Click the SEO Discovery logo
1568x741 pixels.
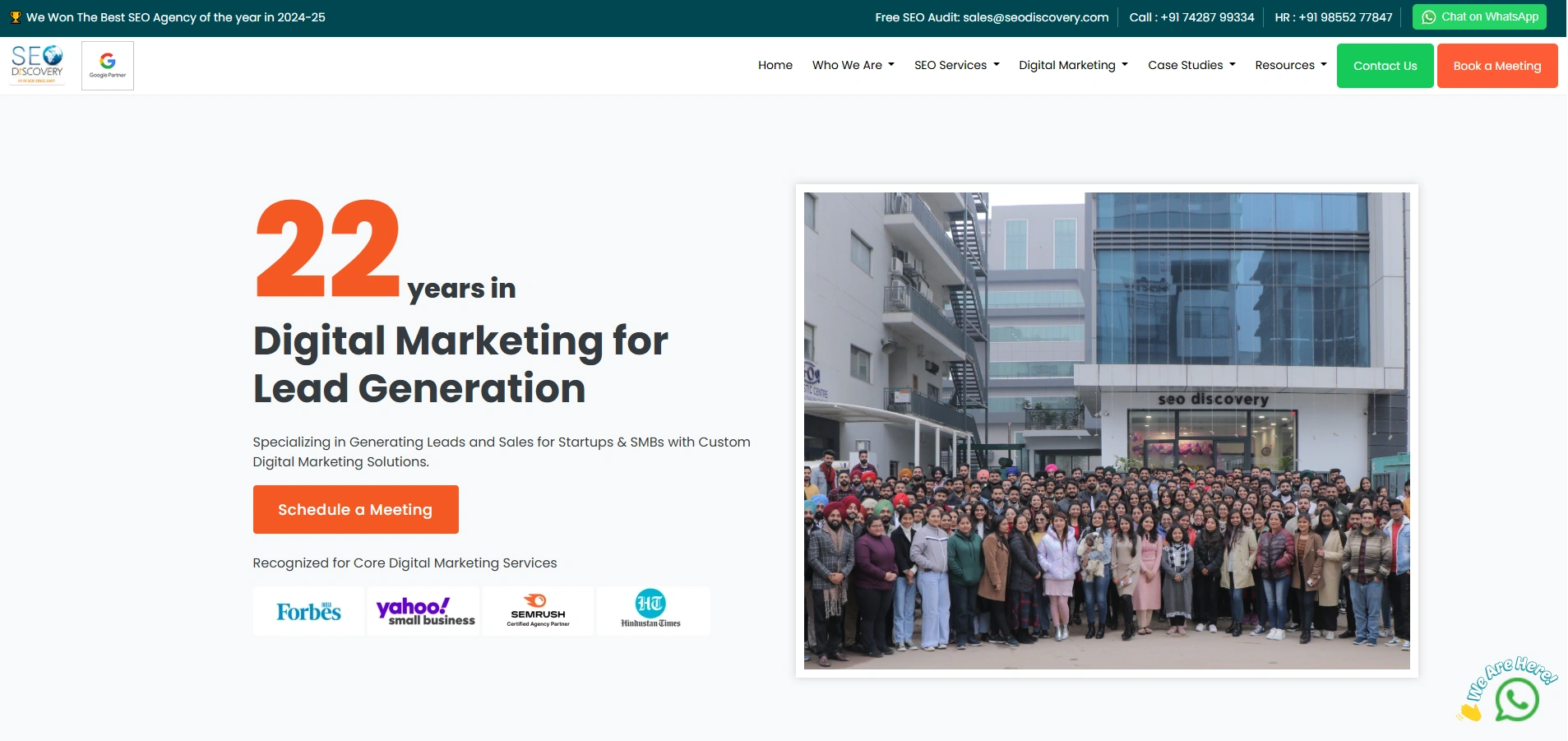click(38, 65)
